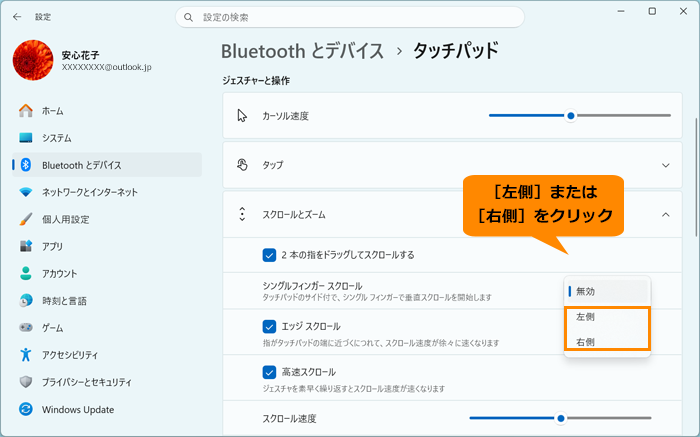Navigate to アカウント settings
This screenshot has height=437, width=700.
(x=107, y=273)
